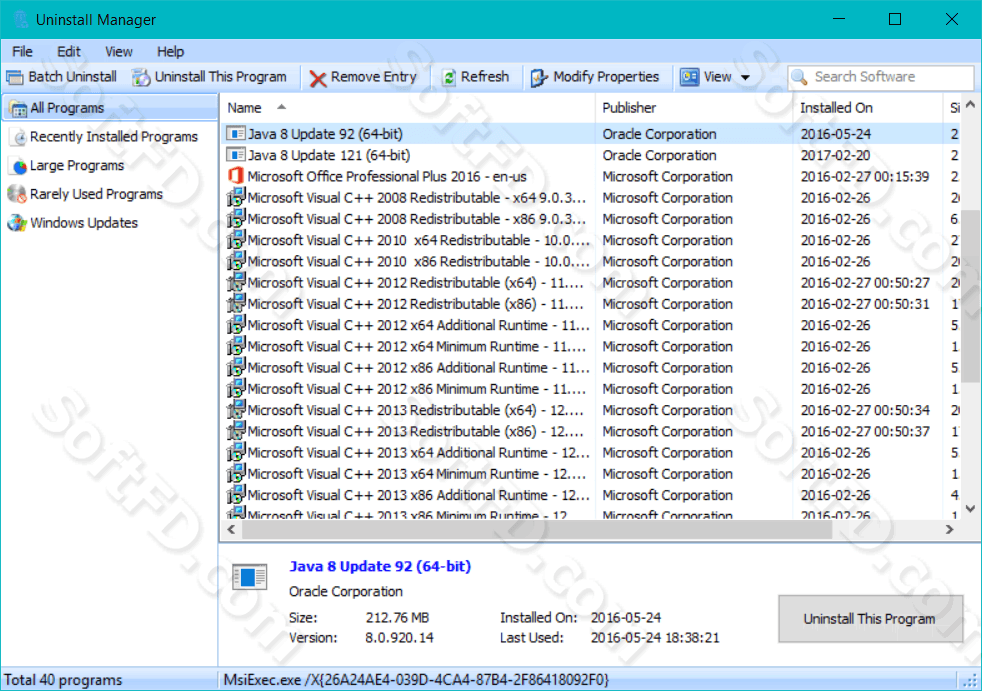
Task: Select Visual C++ 2013 x64 Minimum Runtime row
Action: click(591, 474)
